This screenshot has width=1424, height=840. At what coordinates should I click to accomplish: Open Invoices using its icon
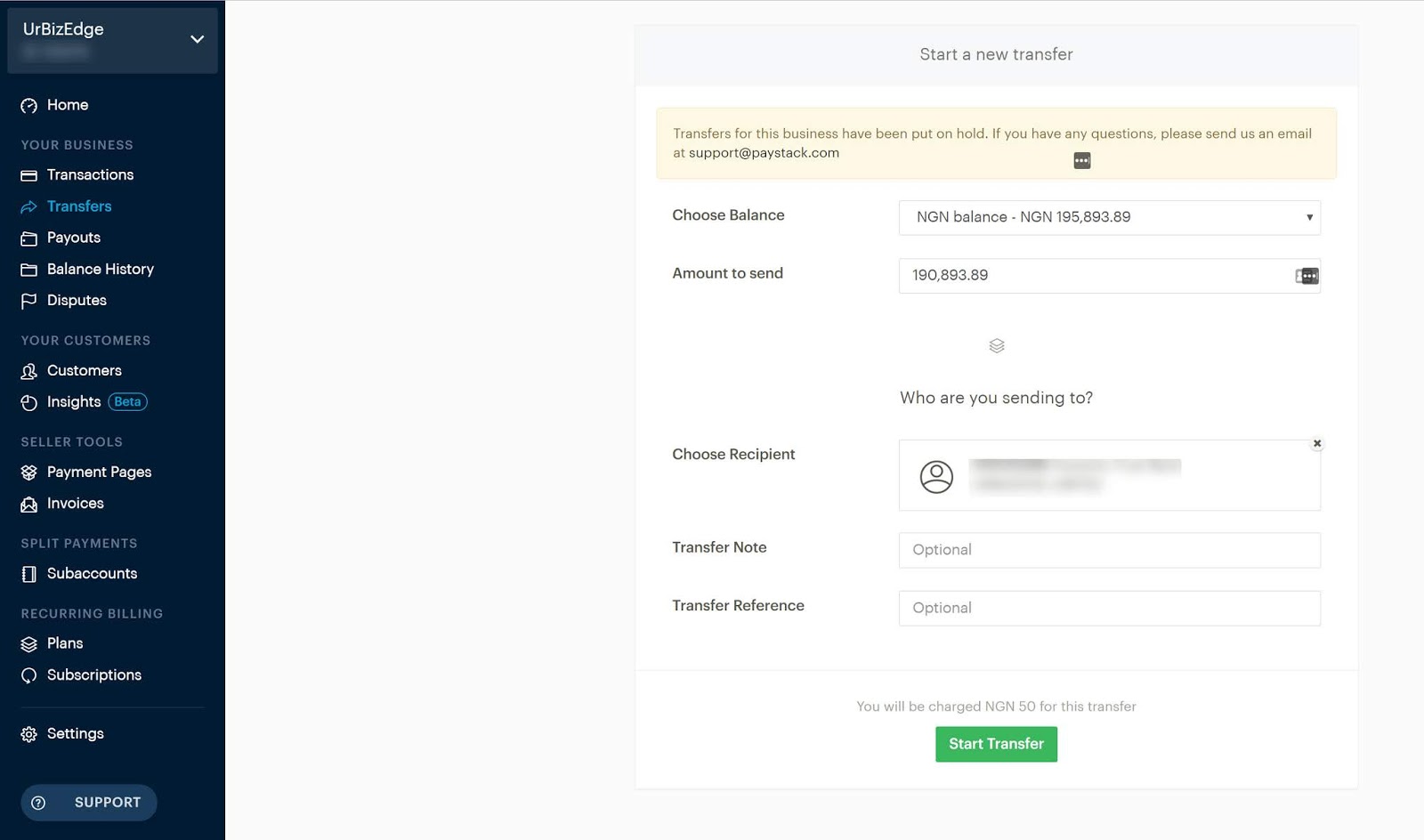(28, 503)
